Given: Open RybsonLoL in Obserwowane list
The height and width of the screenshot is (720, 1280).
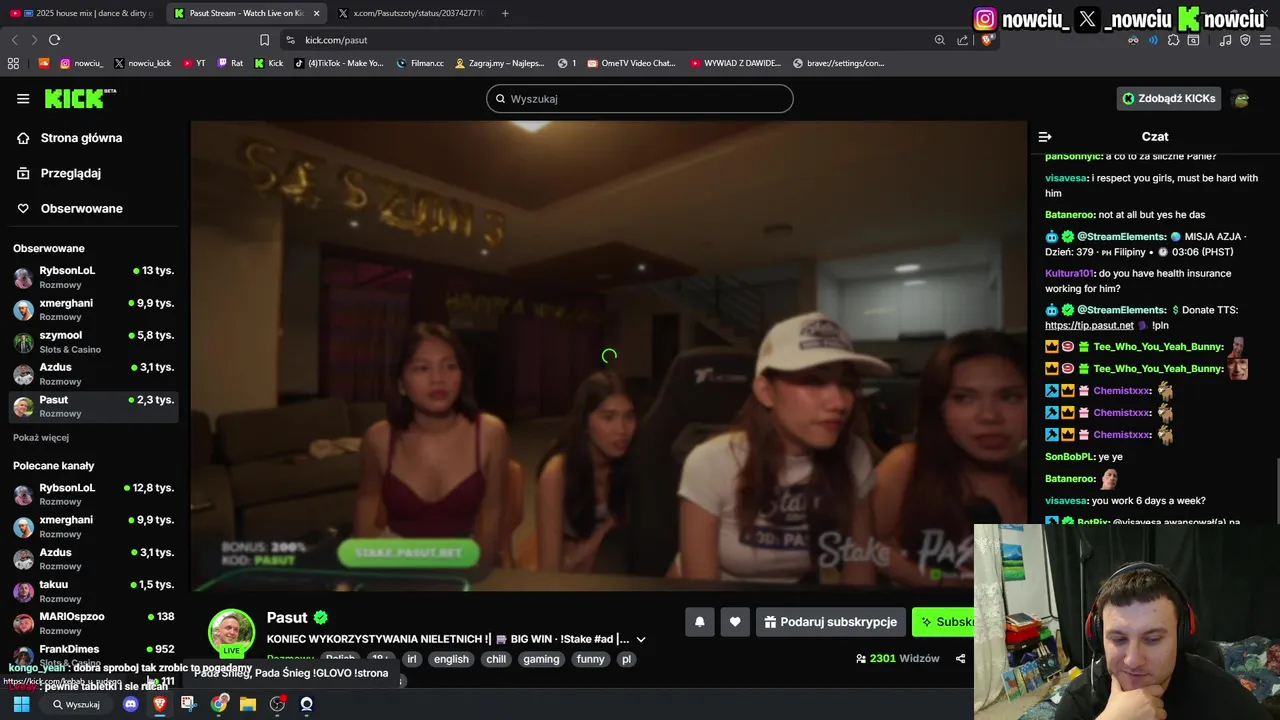Looking at the screenshot, I should tap(94, 277).
